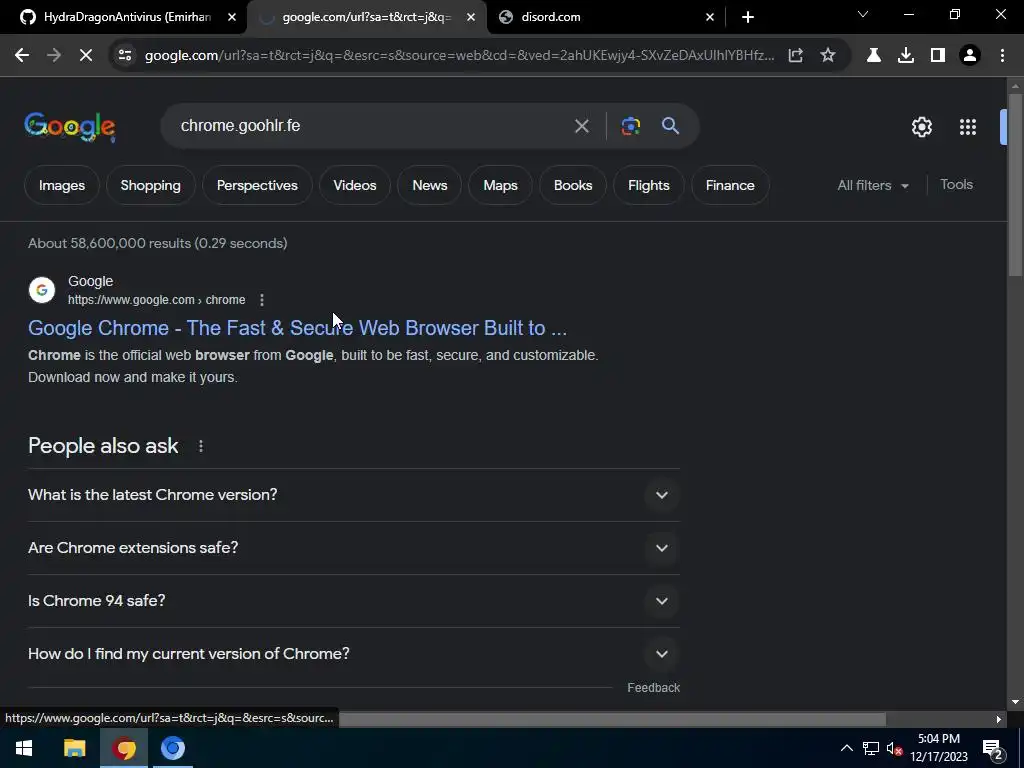Click the google.com › chrome URL breadcrumb

pyautogui.click(x=157, y=300)
